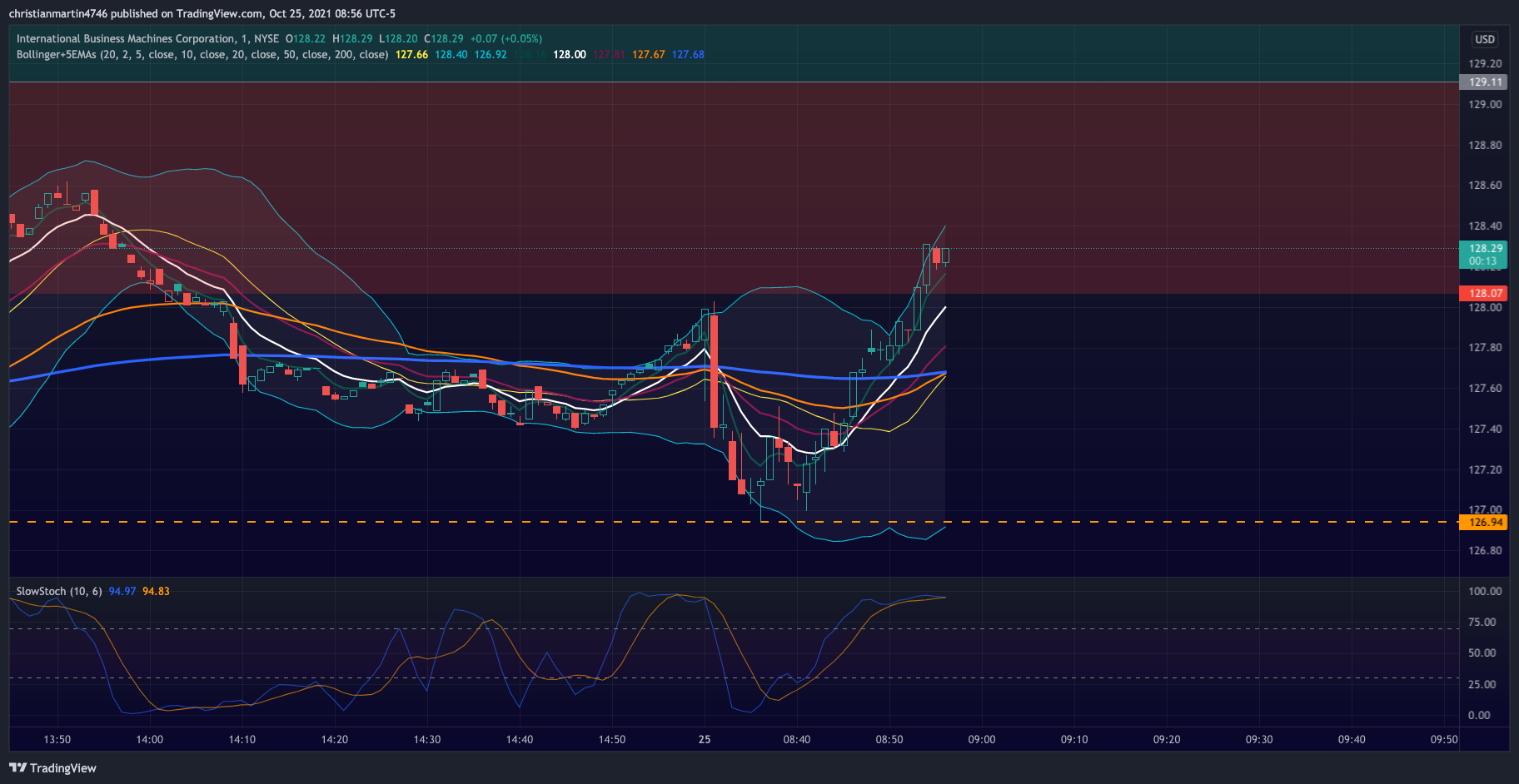Click time axis label 08:40
Image resolution: width=1519 pixels, height=784 pixels.
797,739
